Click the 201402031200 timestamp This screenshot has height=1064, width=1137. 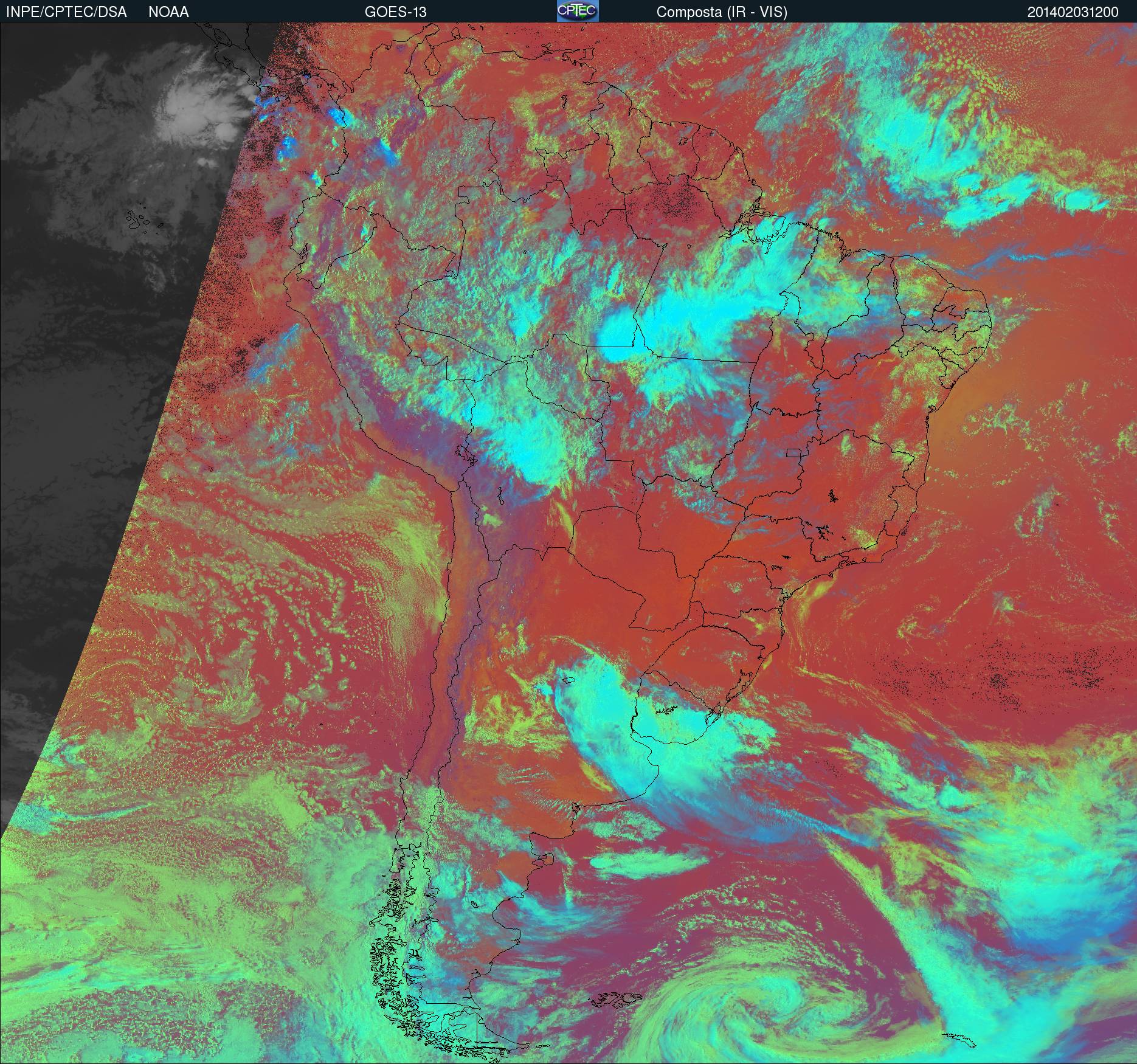coord(1073,12)
